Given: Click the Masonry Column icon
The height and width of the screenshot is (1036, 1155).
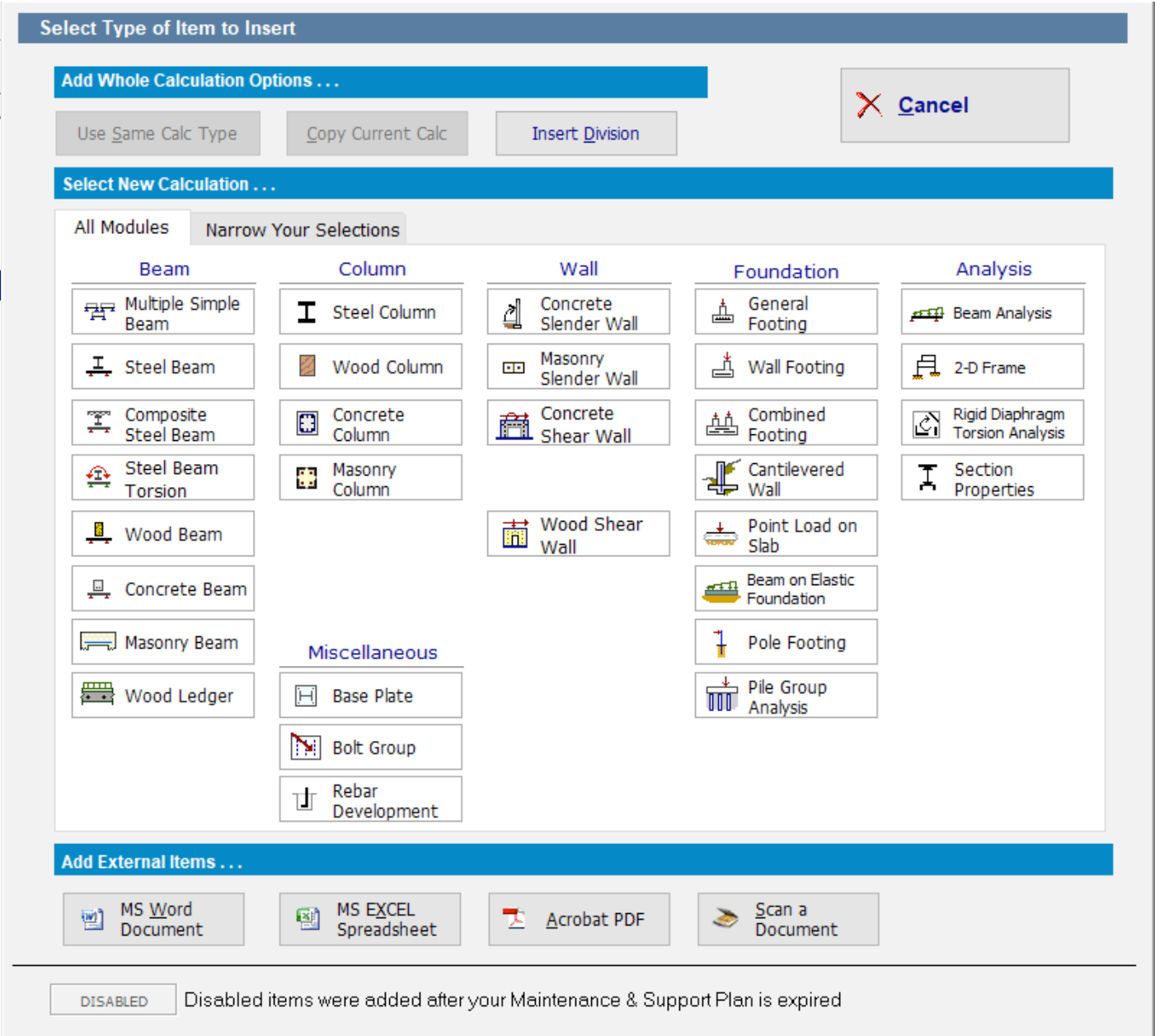Looking at the screenshot, I should (307, 478).
